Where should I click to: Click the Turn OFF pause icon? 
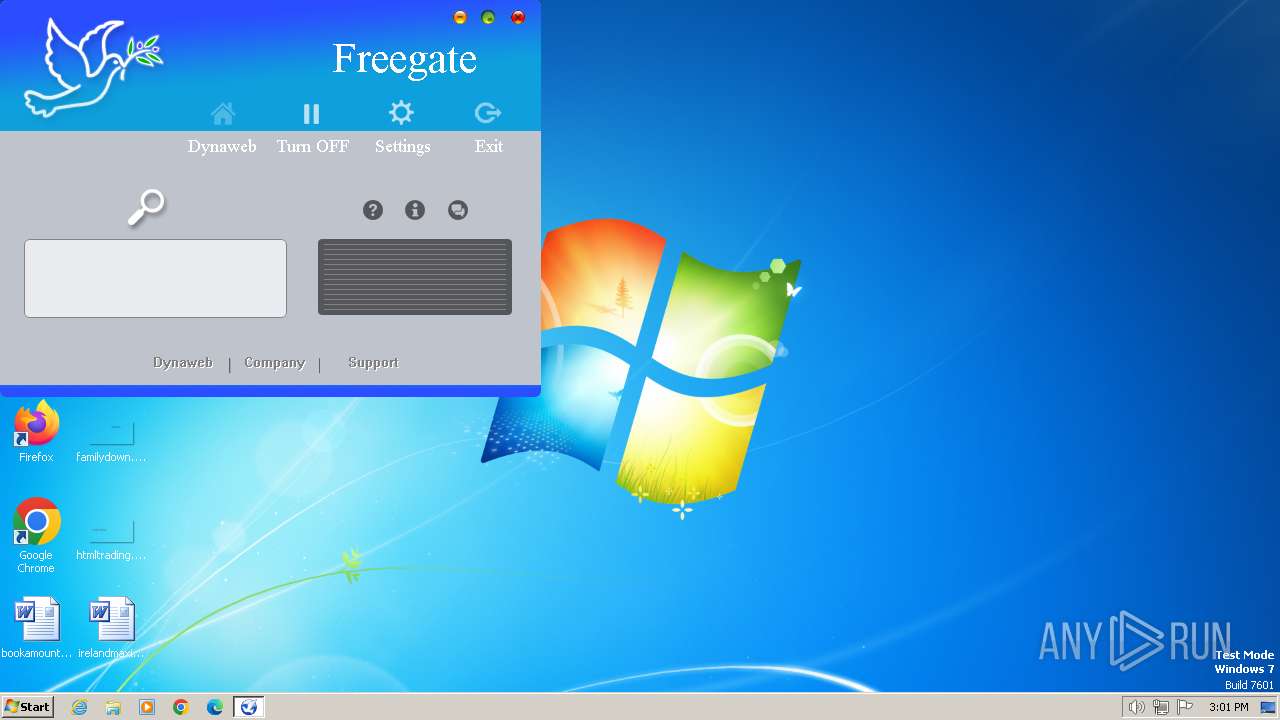(312, 113)
